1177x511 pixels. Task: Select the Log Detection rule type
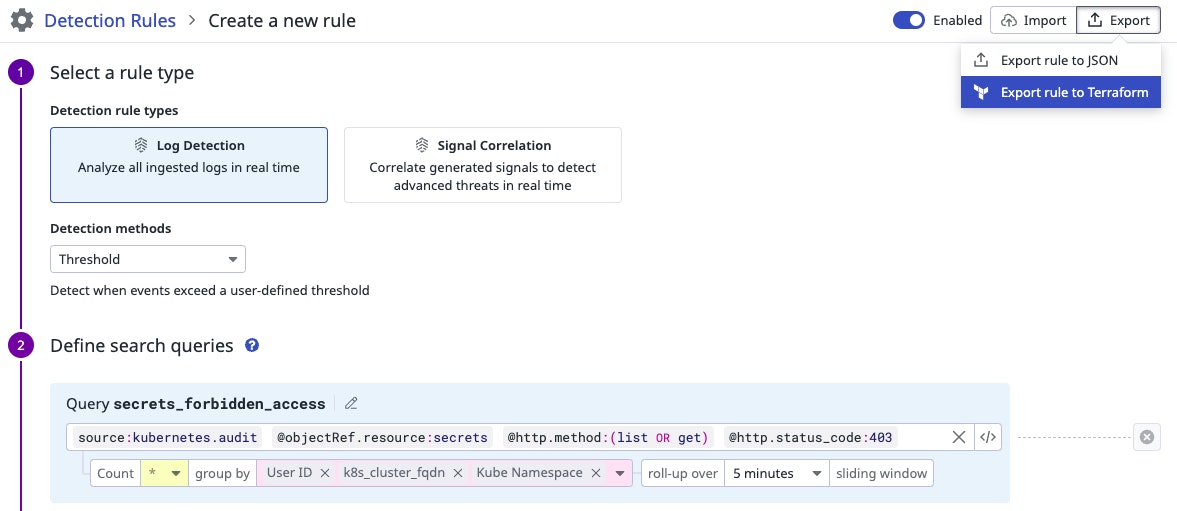pyautogui.click(x=189, y=165)
